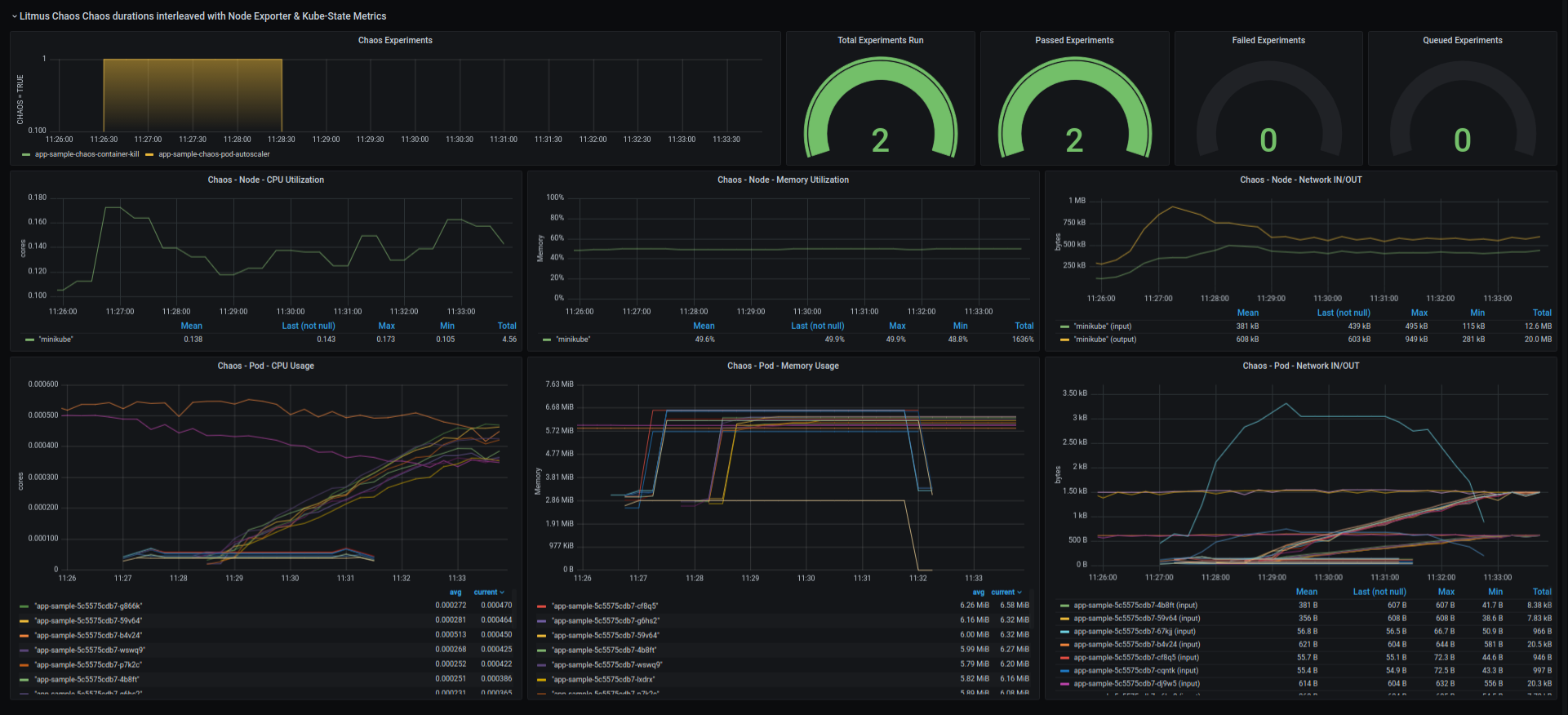Collapse the Litmus Chaos dashboard row chevron
The height and width of the screenshot is (715, 1568).
[14, 16]
